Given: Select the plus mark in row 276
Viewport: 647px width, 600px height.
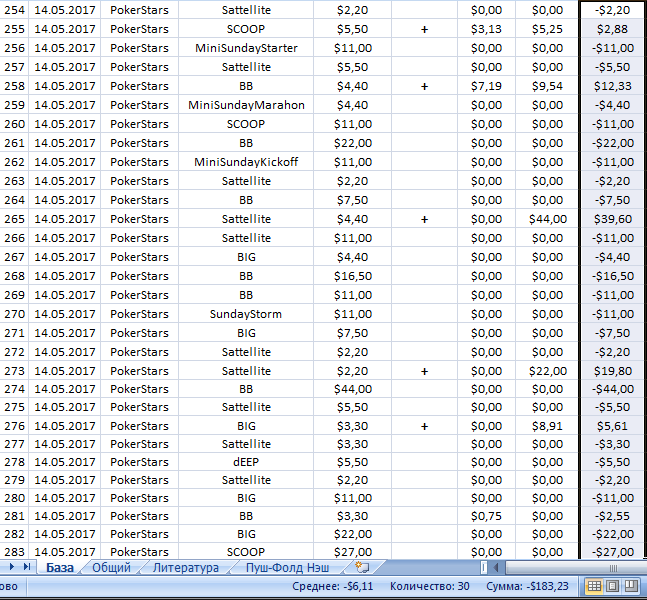Looking at the screenshot, I should (424, 426).
